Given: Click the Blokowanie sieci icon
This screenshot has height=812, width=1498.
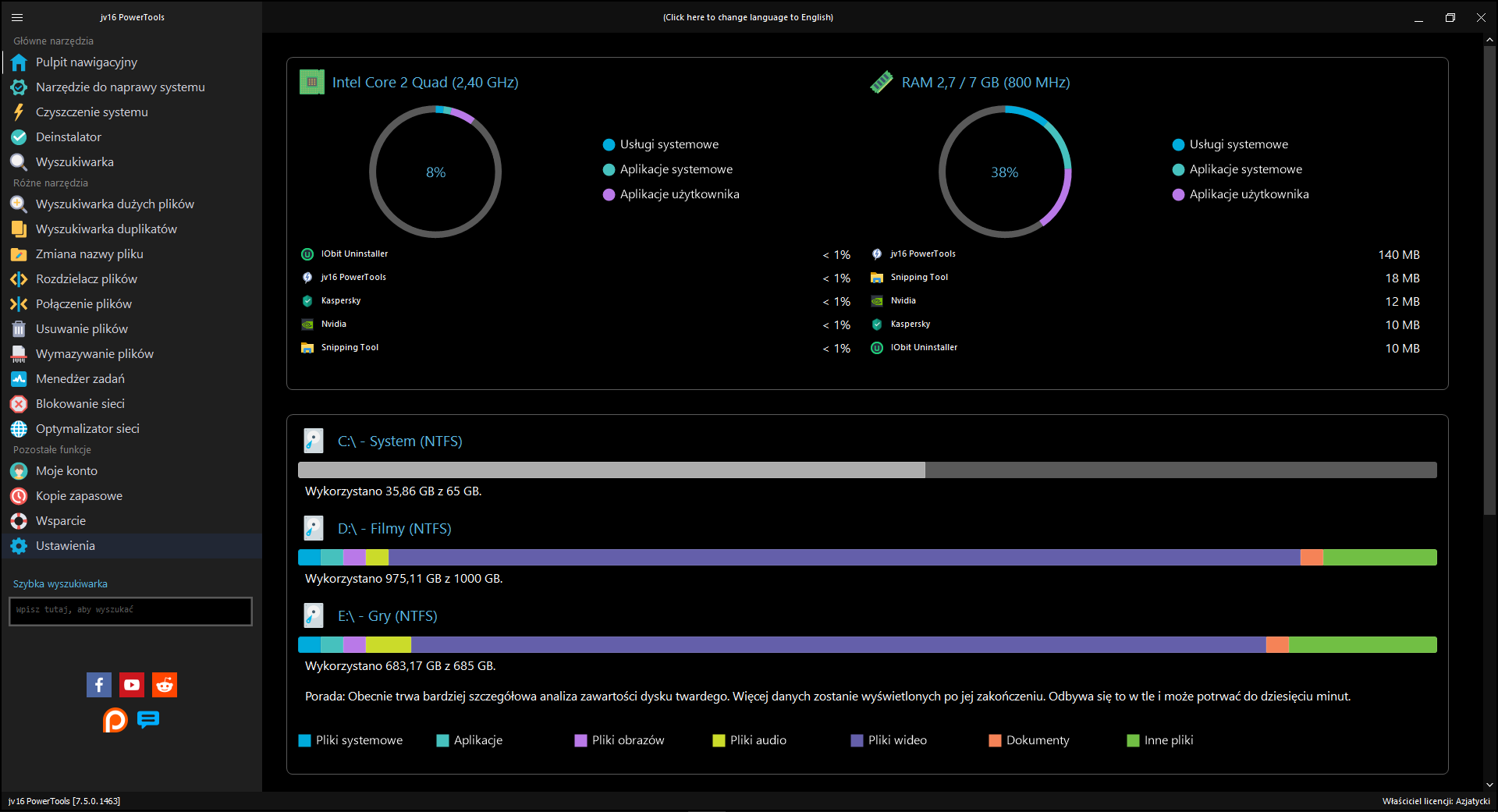Looking at the screenshot, I should tap(19, 404).
